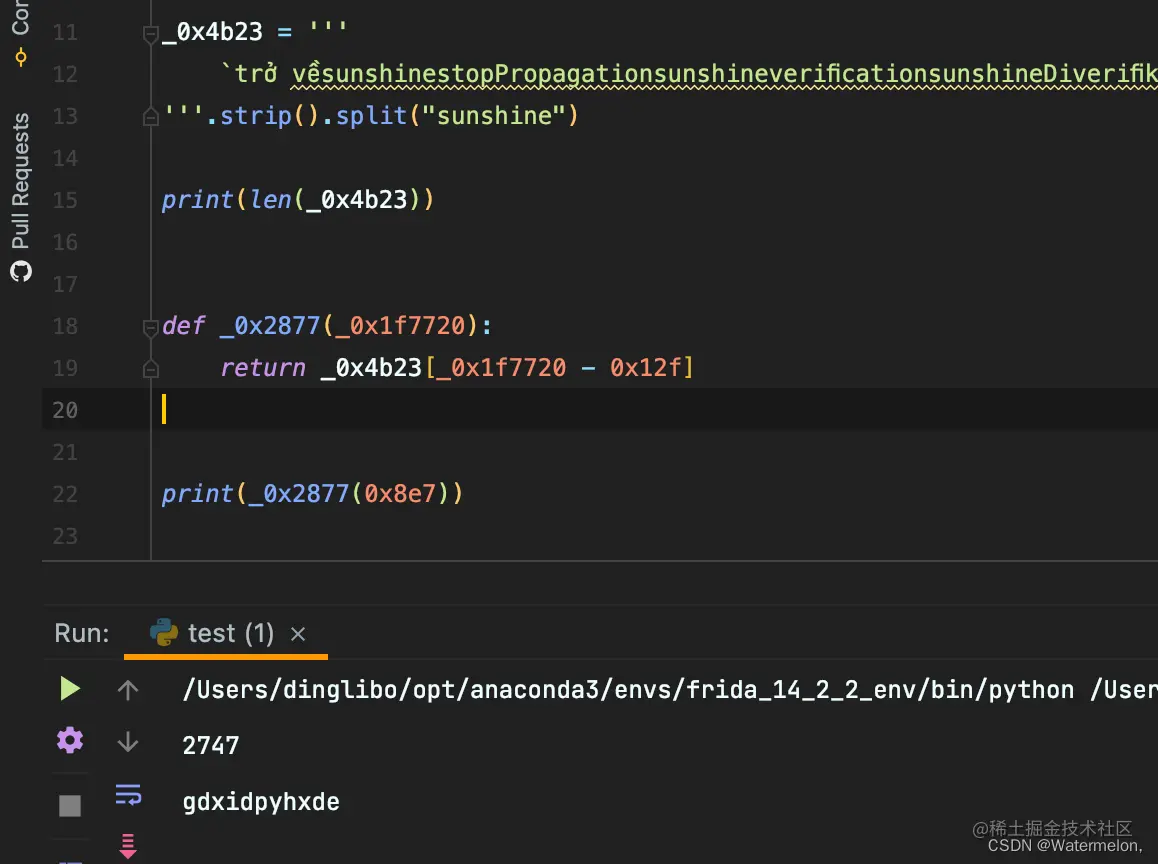Click def _0x2877 definition on line 18

(x=327, y=326)
